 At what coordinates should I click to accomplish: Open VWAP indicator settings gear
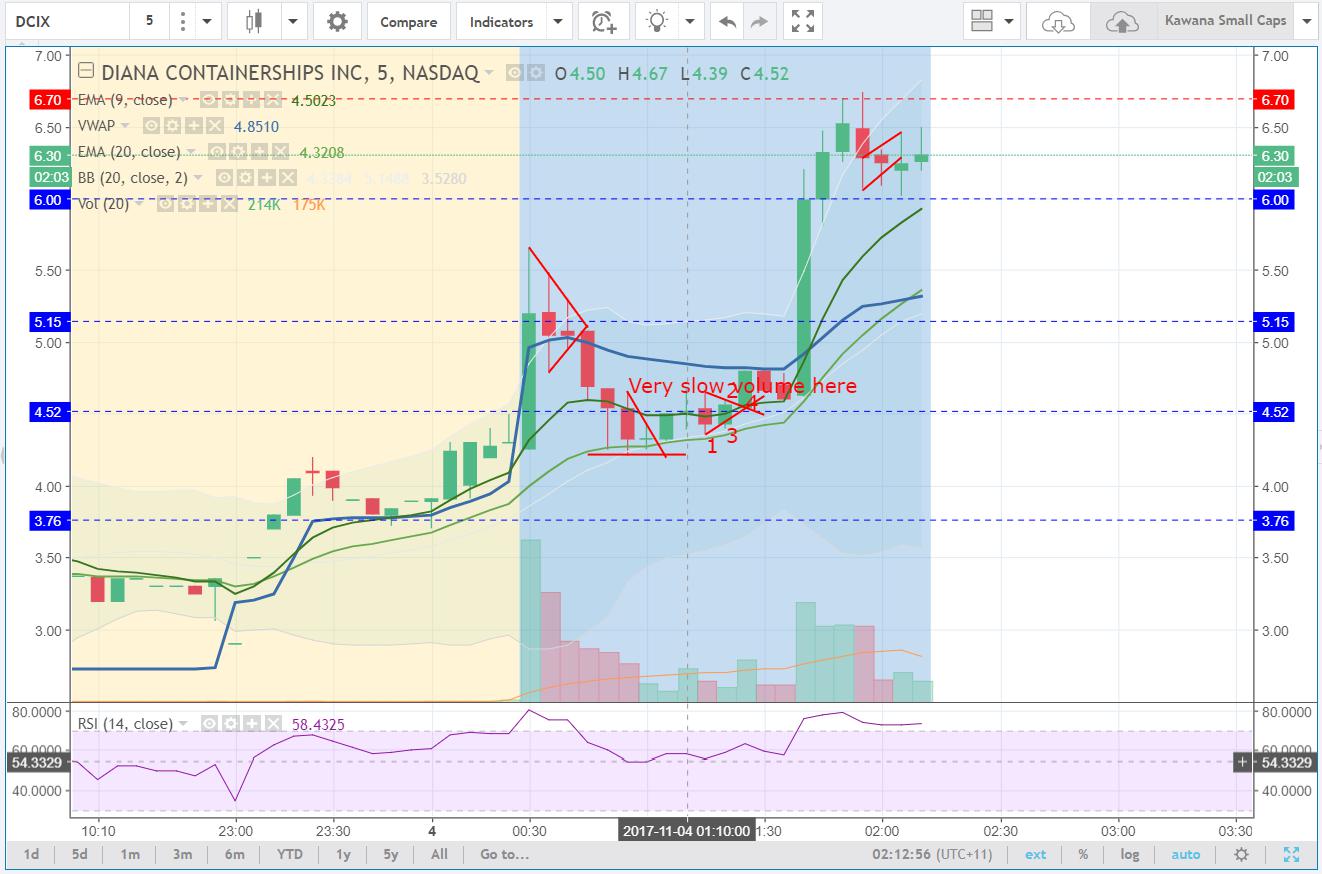click(171, 126)
